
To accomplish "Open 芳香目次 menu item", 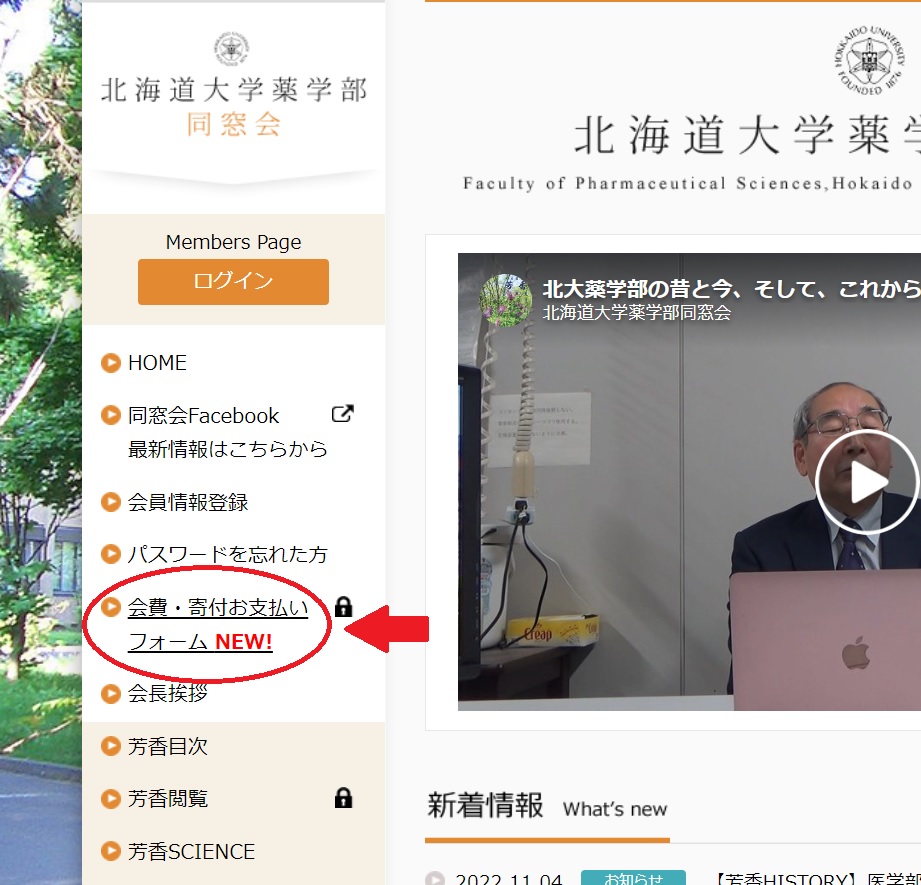I will 167,746.
